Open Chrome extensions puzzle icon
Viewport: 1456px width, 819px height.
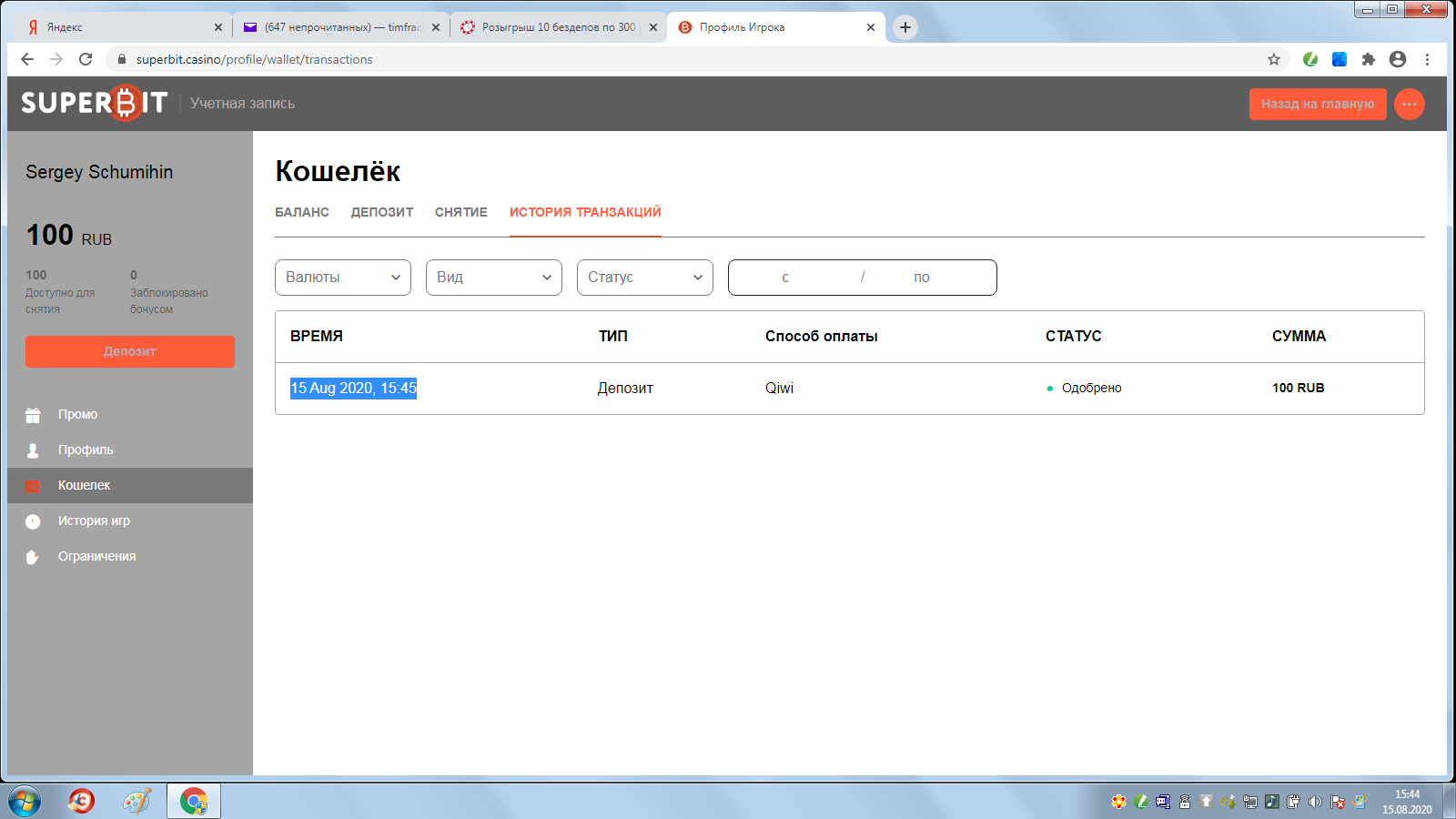[x=1368, y=59]
